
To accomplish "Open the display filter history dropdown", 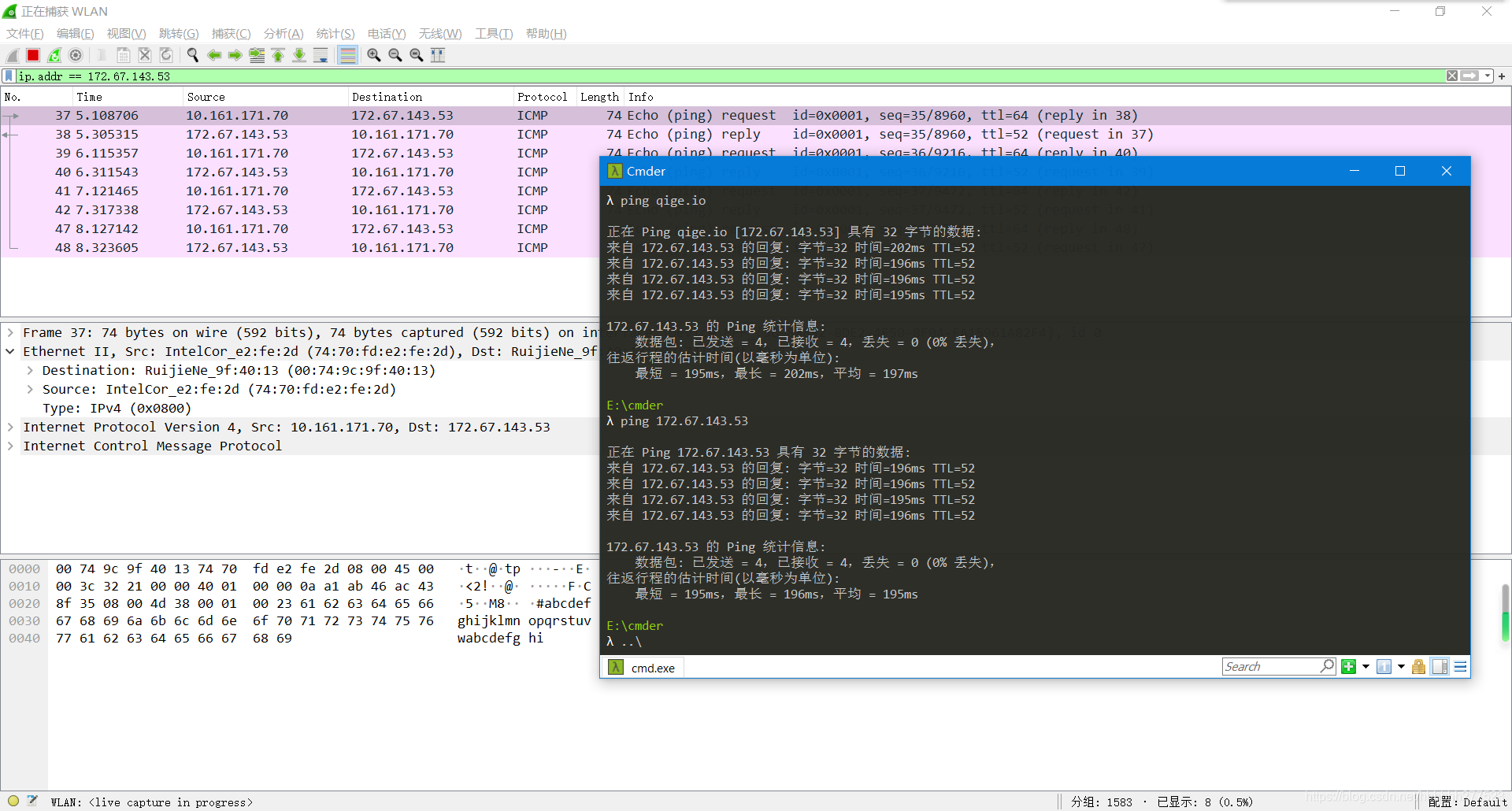I will tap(1488, 76).
